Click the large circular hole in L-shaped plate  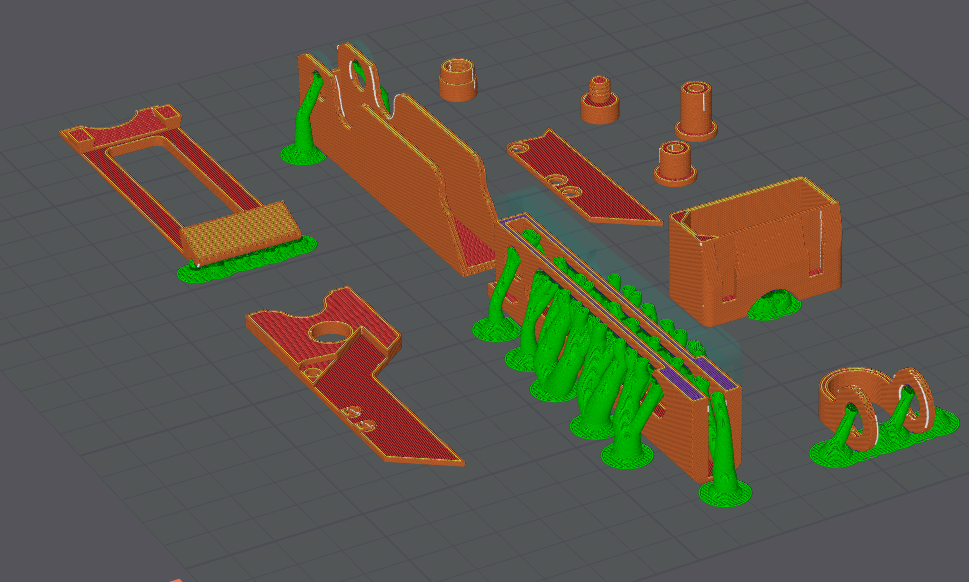click(x=329, y=334)
